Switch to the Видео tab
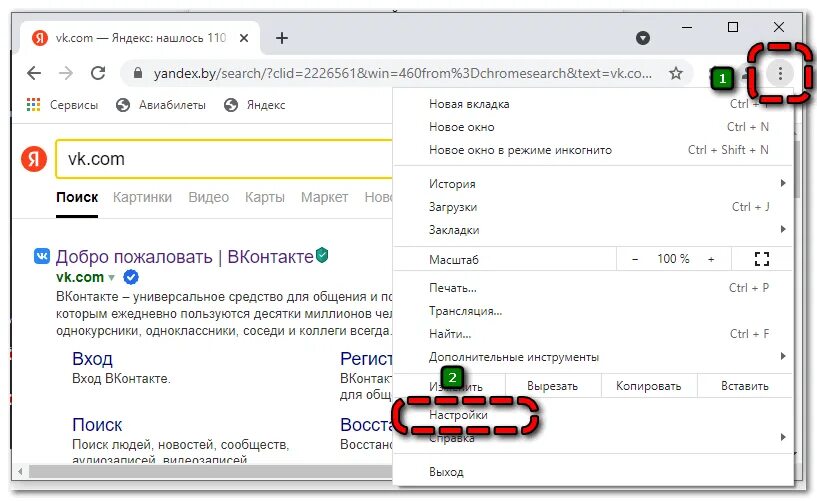Viewport: 817px width, 501px height. [208, 197]
